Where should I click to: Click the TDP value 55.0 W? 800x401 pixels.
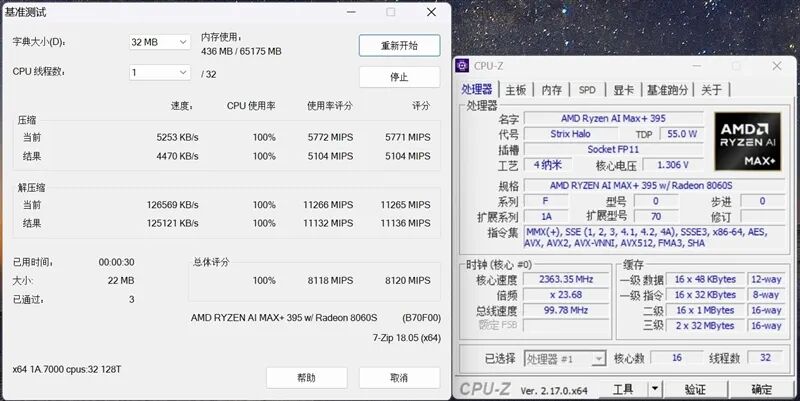pyautogui.click(x=682, y=134)
